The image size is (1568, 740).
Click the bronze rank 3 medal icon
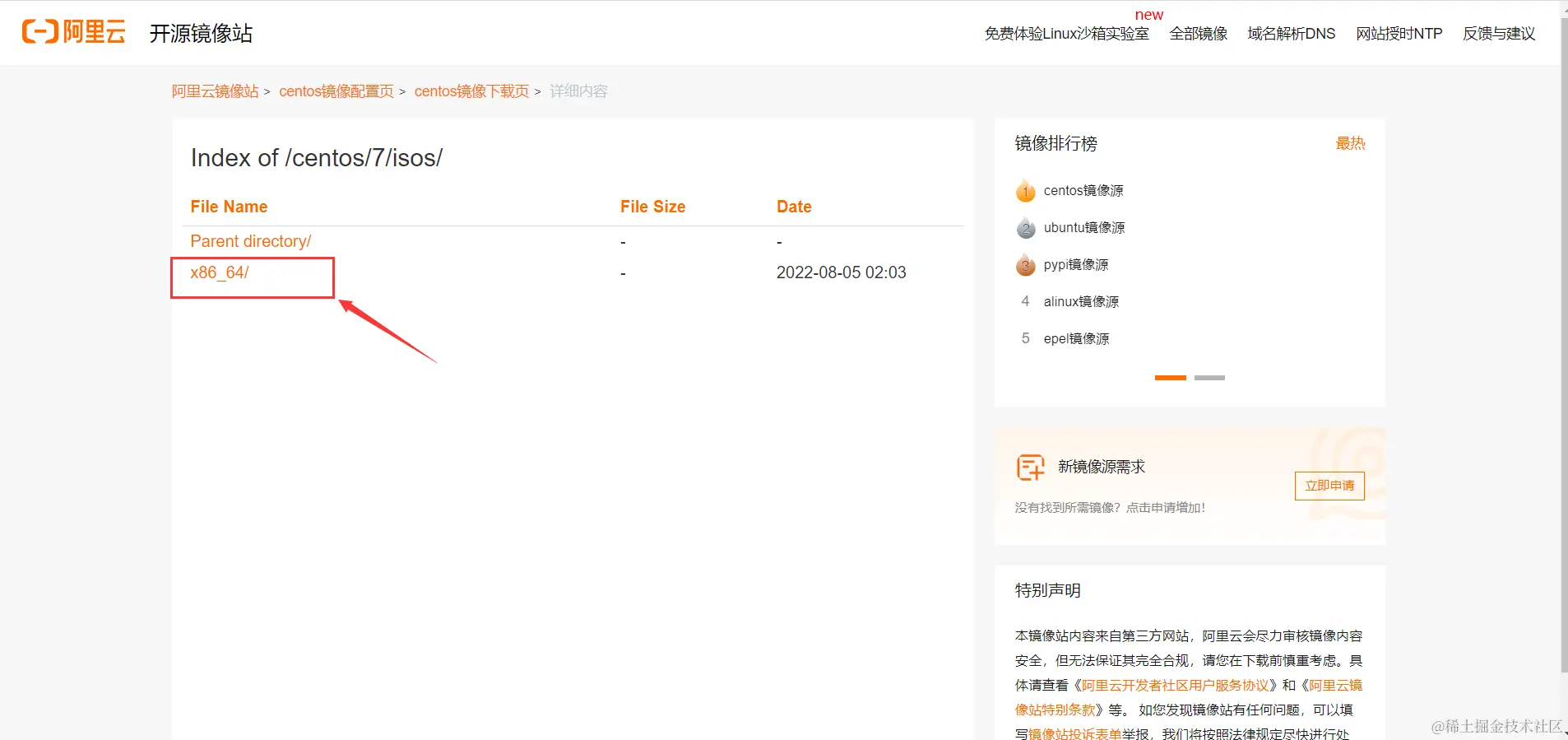[x=1025, y=265]
